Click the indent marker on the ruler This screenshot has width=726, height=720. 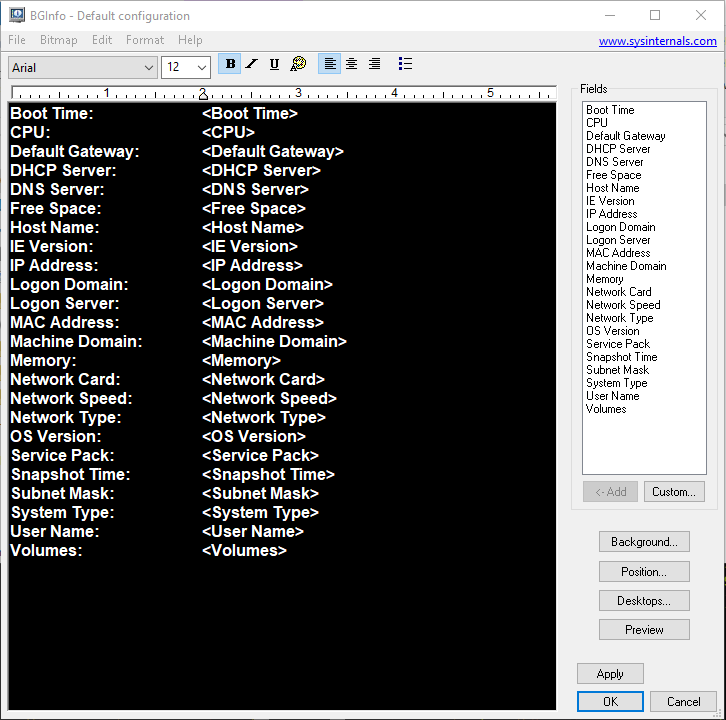202,94
